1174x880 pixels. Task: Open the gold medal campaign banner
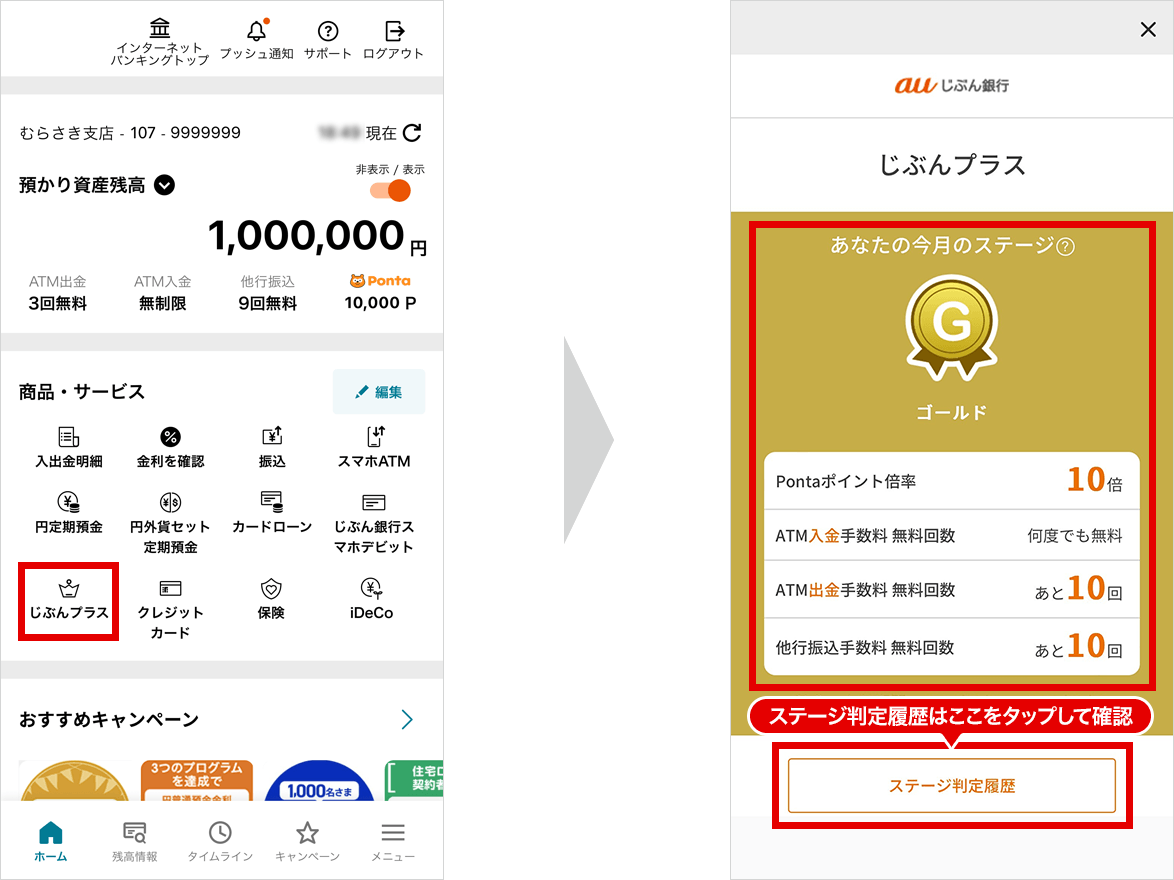coord(74,780)
